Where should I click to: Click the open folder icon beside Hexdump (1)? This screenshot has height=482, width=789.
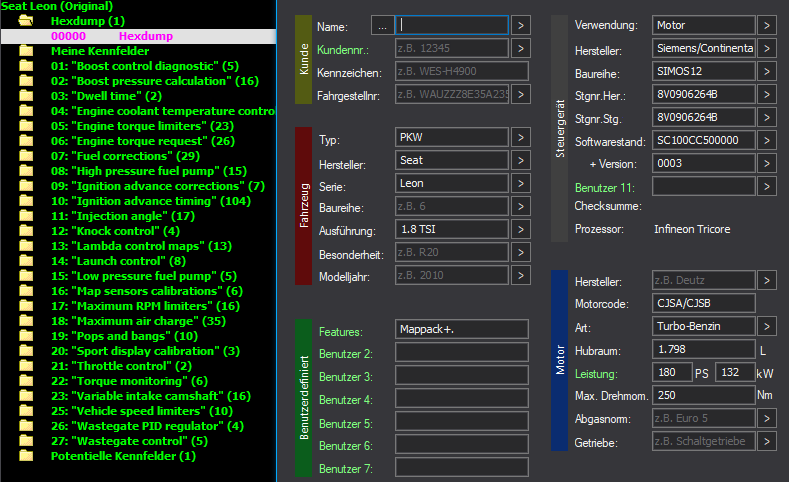coord(26,21)
